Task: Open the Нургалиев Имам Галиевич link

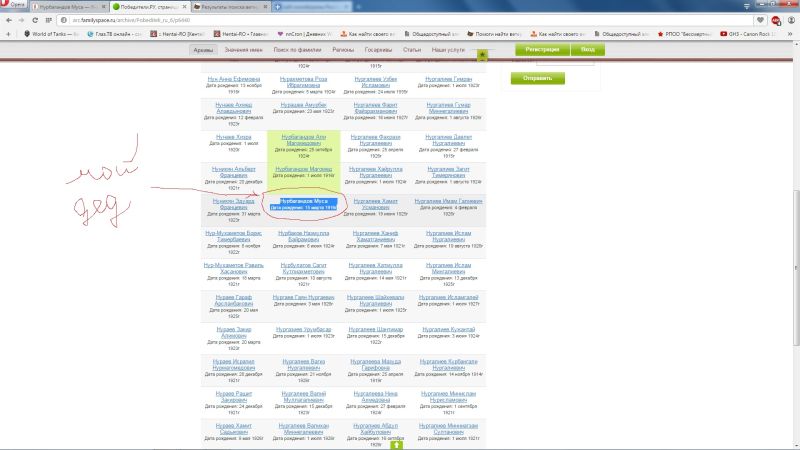Action: [448, 201]
